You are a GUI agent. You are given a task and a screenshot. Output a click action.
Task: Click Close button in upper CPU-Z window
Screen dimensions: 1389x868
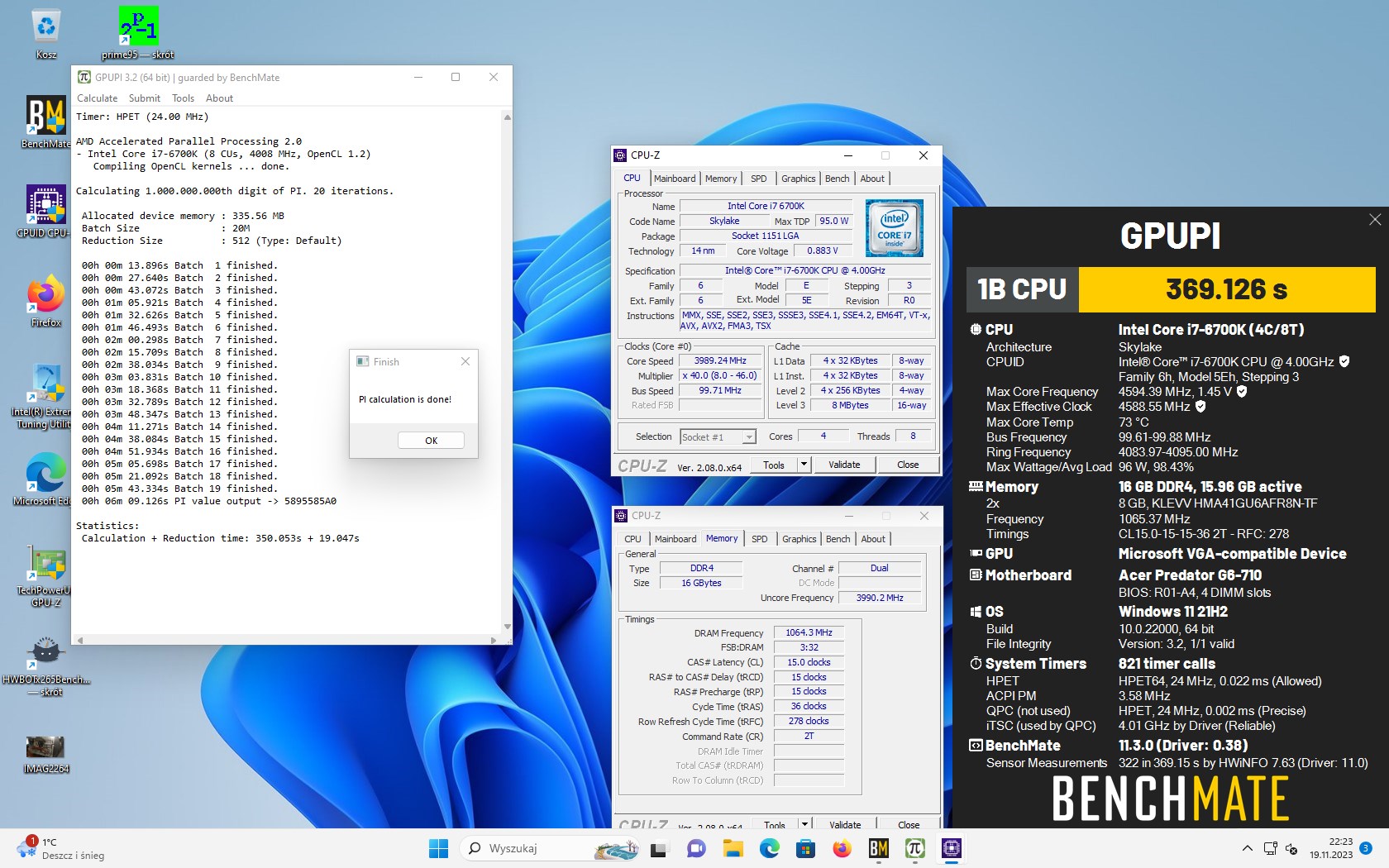click(908, 465)
